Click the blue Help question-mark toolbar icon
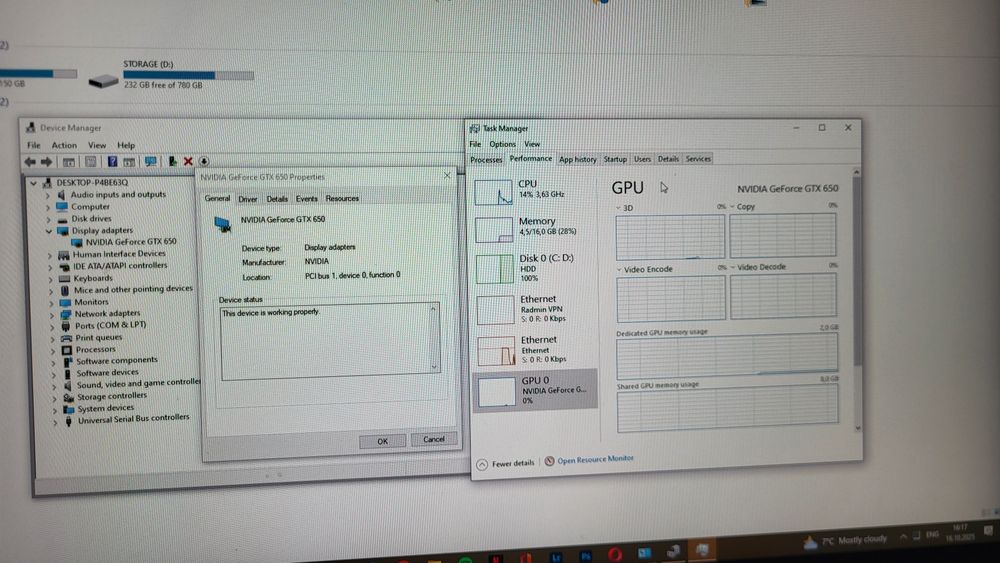 coord(112,161)
